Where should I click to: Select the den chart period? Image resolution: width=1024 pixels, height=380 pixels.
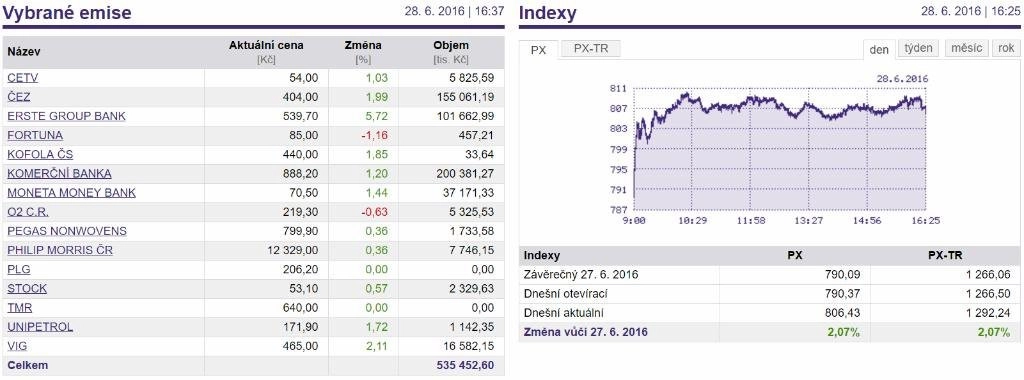pos(879,49)
